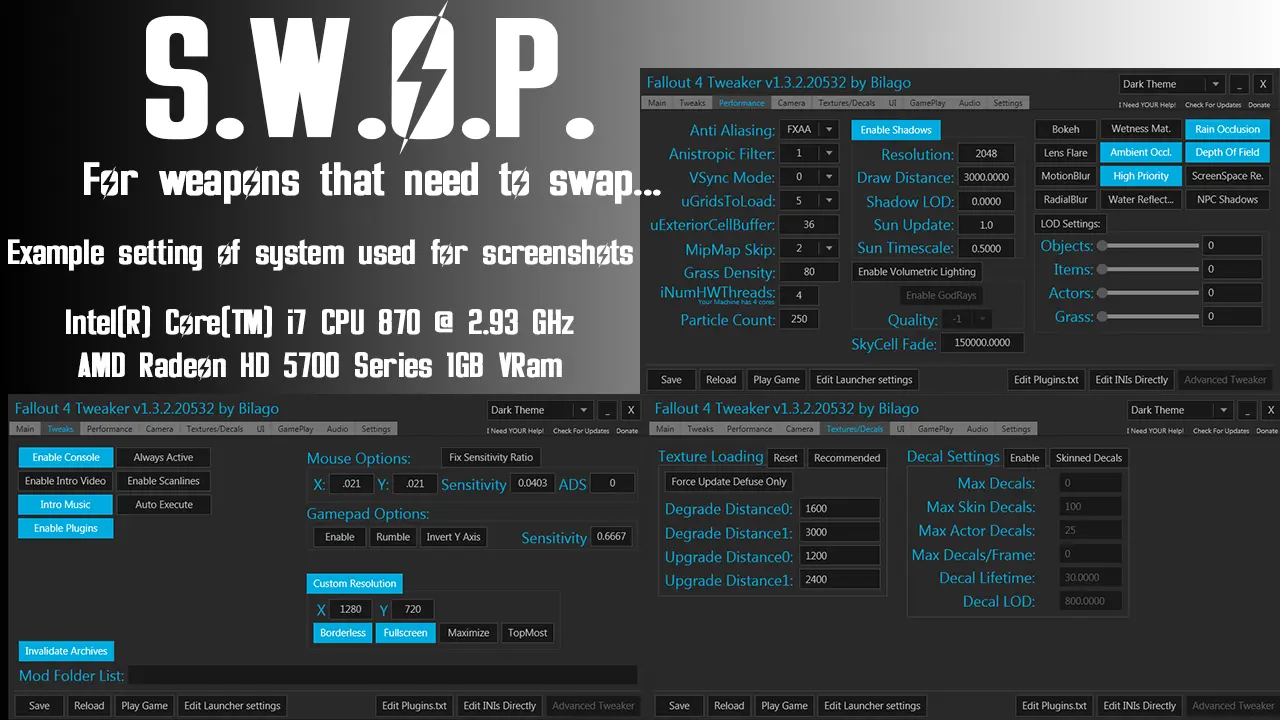
Task: Click Invalidate Archives button
Action: pos(67,651)
